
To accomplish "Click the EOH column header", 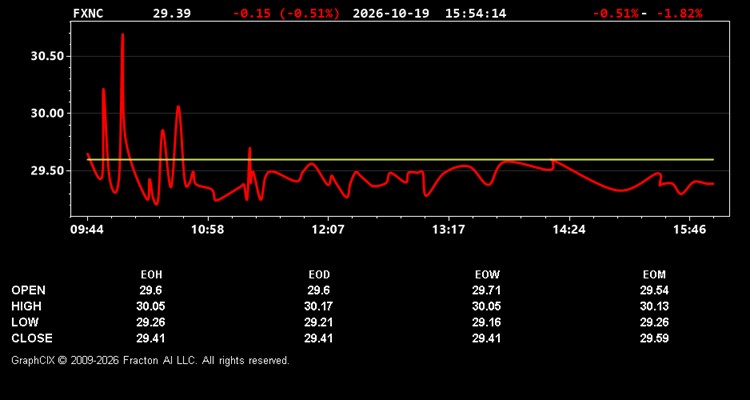I will (x=151, y=275).
